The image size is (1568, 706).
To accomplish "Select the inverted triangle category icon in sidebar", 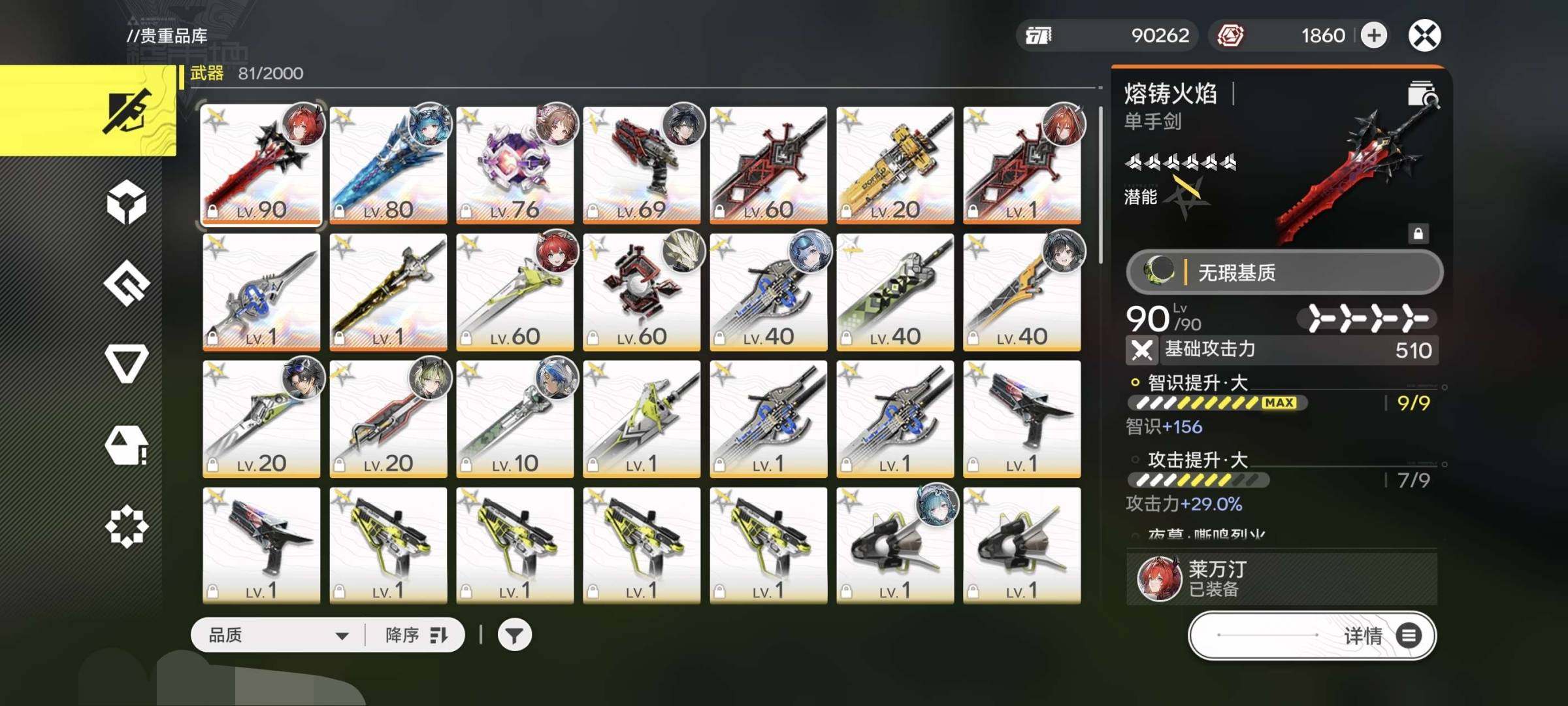I will tap(126, 363).
